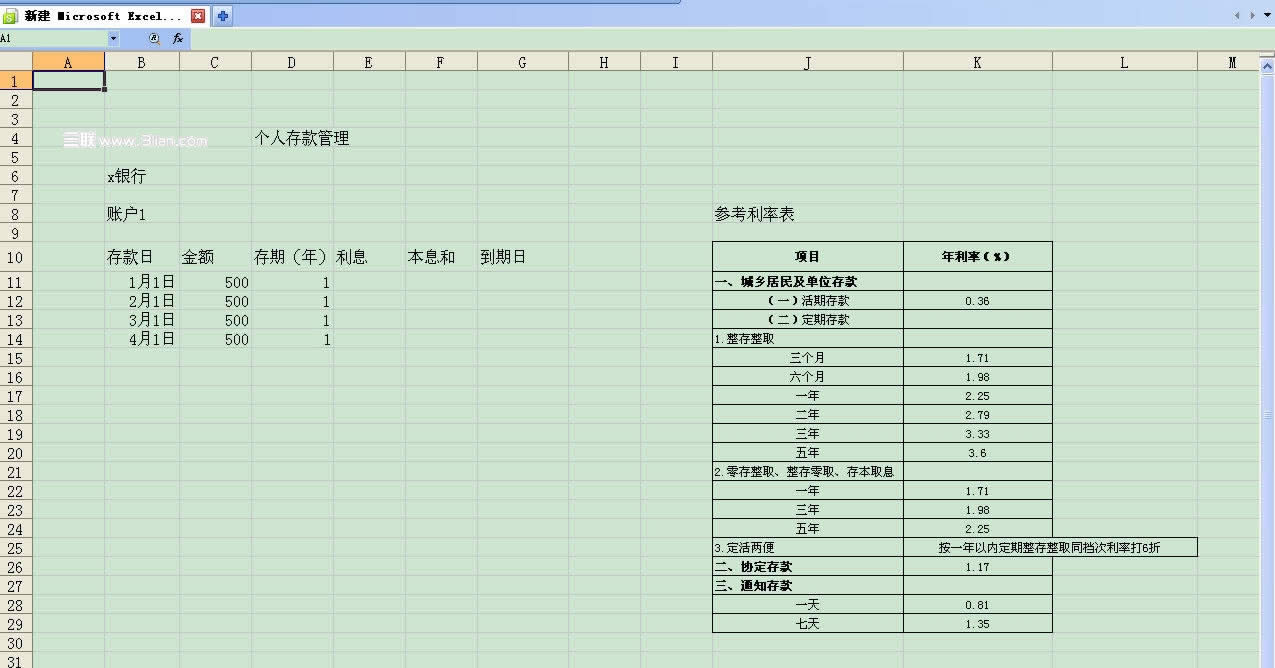1275x668 pixels.
Task: Select column K header
Action: (978, 62)
